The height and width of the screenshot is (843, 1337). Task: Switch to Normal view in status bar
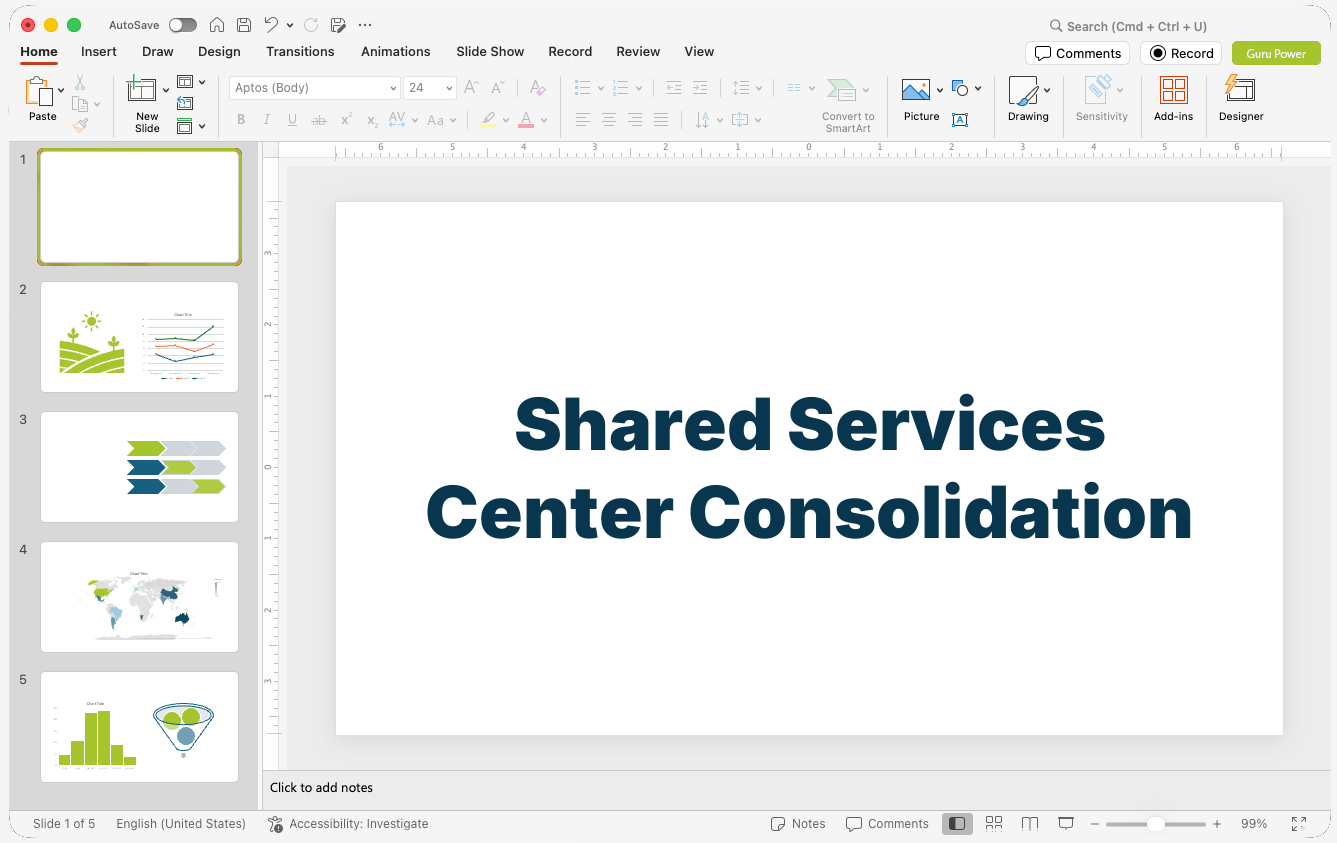coord(957,824)
